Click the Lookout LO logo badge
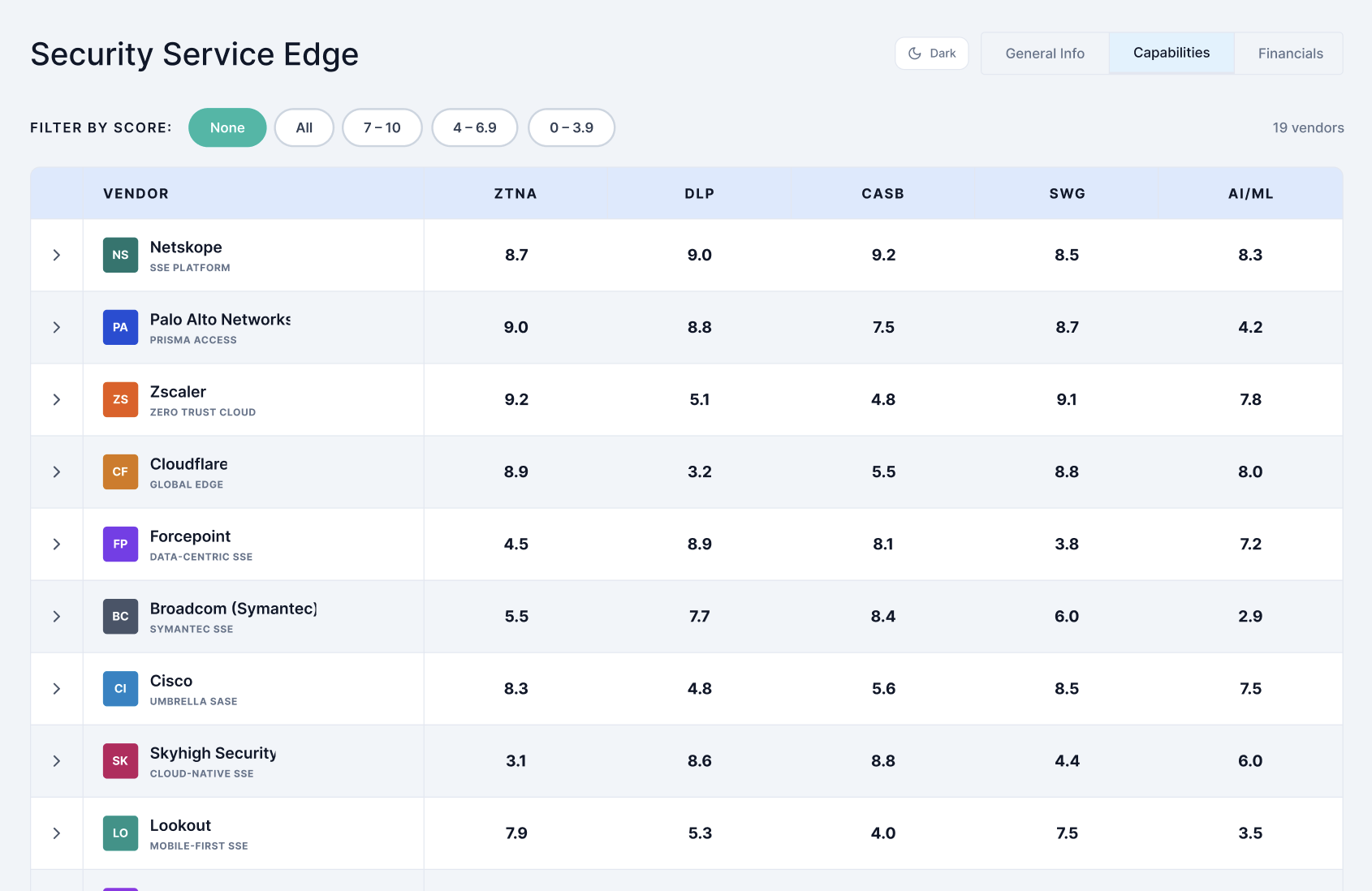This screenshot has width=1372, height=891. pyautogui.click(x=120, y=833)
